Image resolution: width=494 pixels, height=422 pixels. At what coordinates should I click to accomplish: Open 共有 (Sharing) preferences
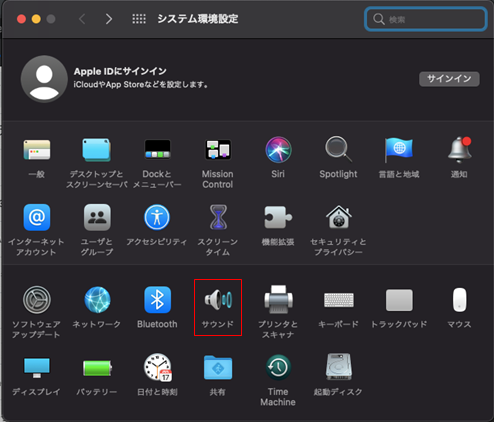(x=218, y=367)
